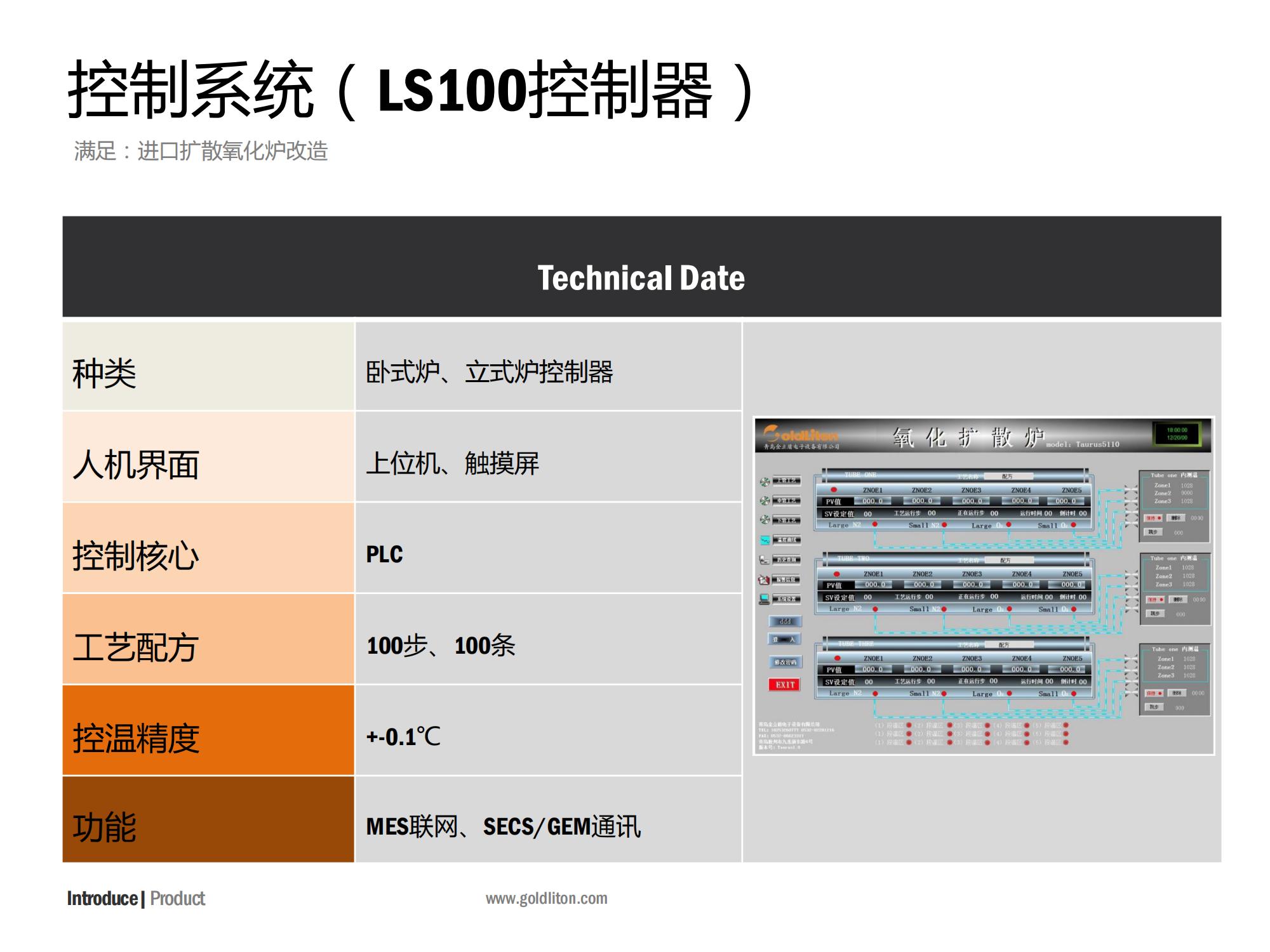
Task: Click the 氧化扩散炉 HMI title
Action: [968, 437]
